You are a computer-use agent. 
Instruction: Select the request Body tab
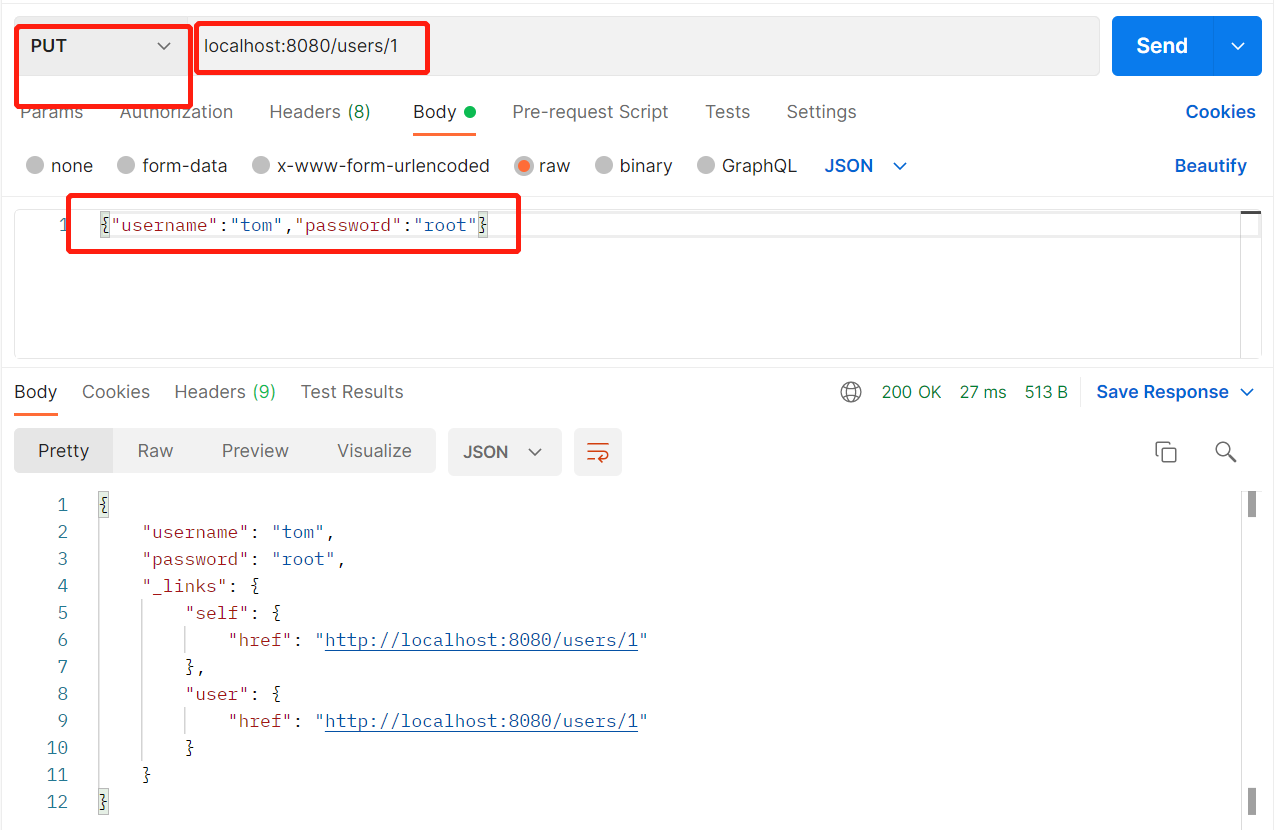coord(444,112)
